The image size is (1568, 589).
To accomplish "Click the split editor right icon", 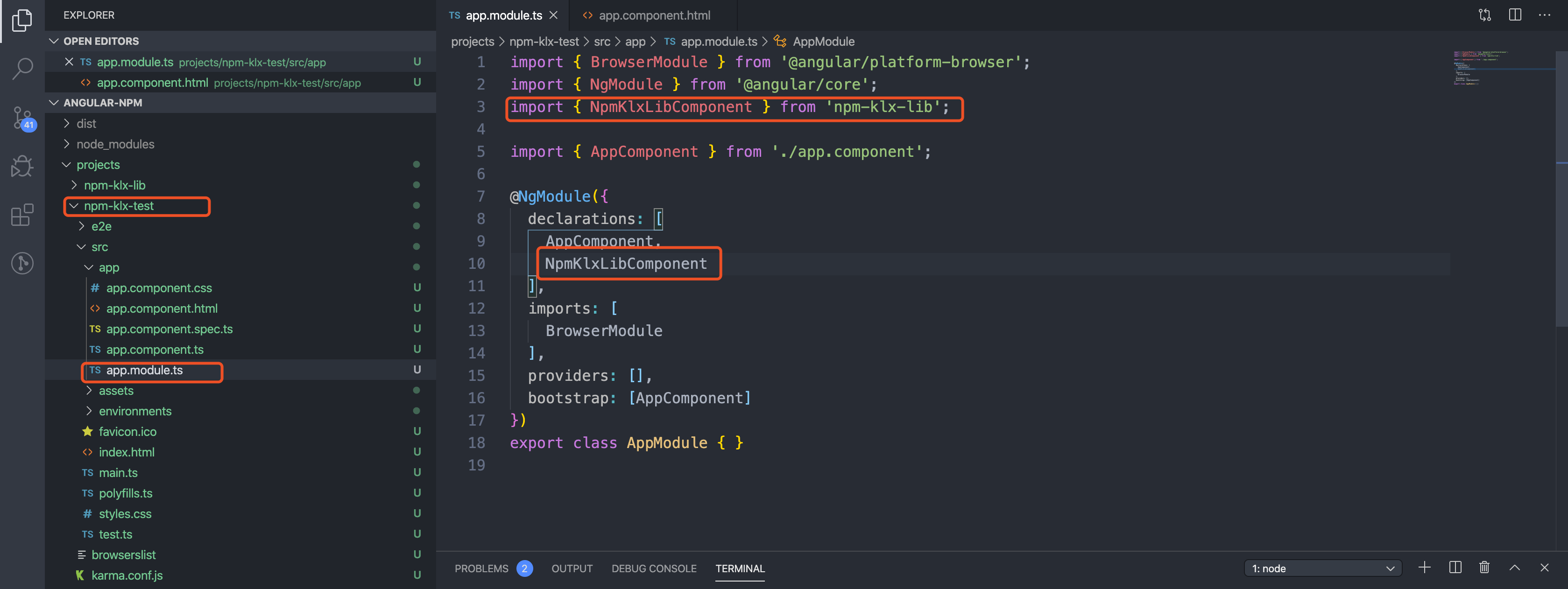I will click(x=1514, y=14).
